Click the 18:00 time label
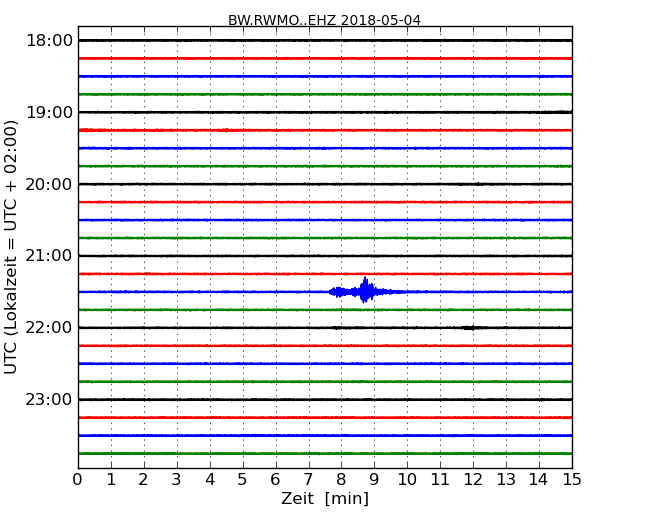 [x=49, y=41]
